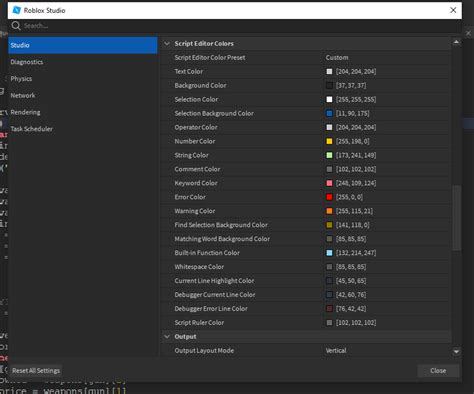Click the Selection Background Color swatch
This screenshot has height=394, width=474.
click(329, 114)
